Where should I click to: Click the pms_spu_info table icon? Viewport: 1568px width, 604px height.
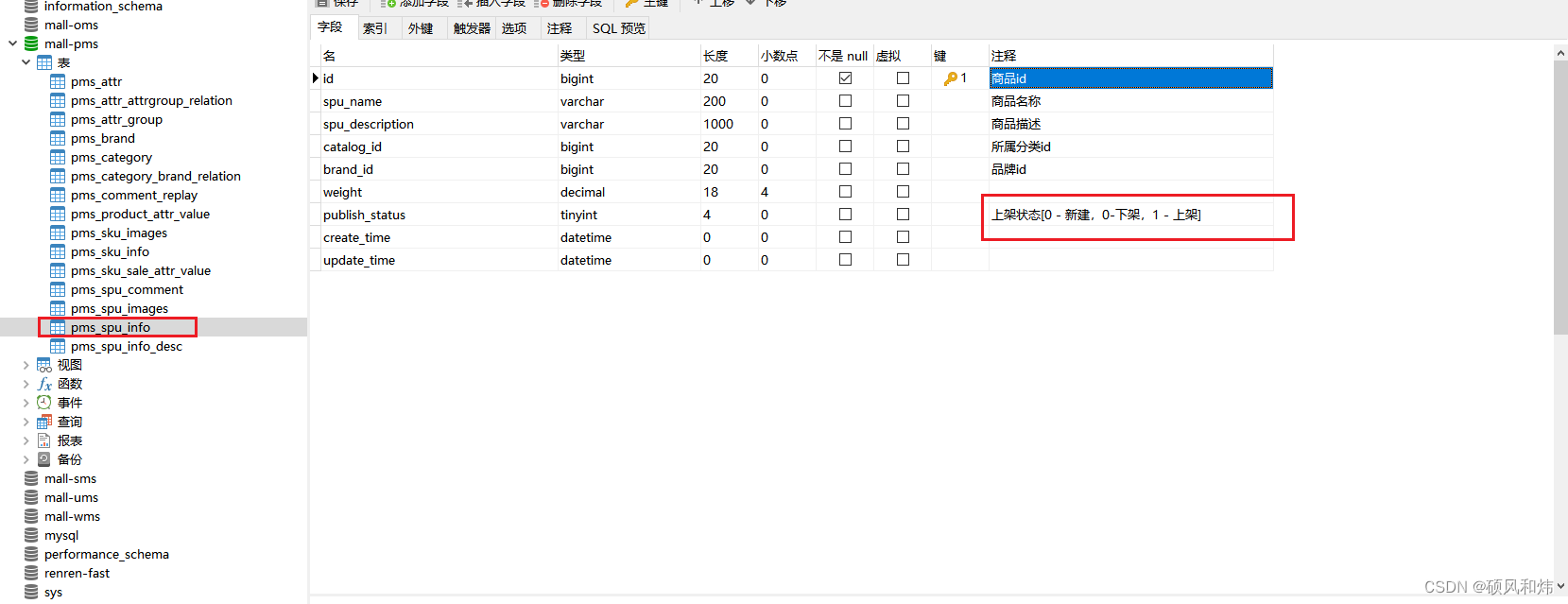pyautogui.click(x=58, y=327)
